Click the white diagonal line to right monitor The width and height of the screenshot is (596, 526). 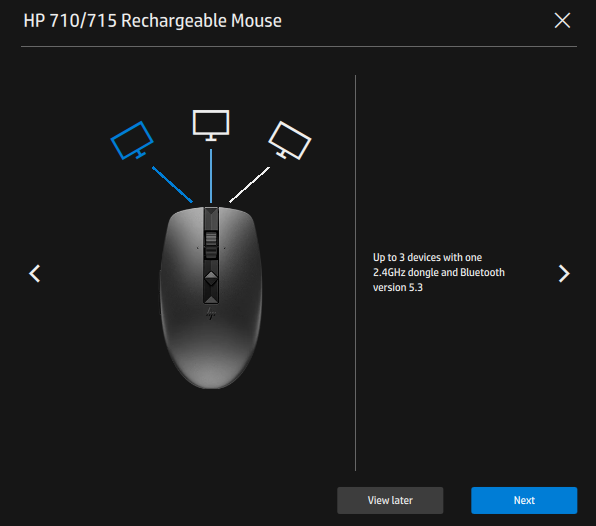click(249, 184)
